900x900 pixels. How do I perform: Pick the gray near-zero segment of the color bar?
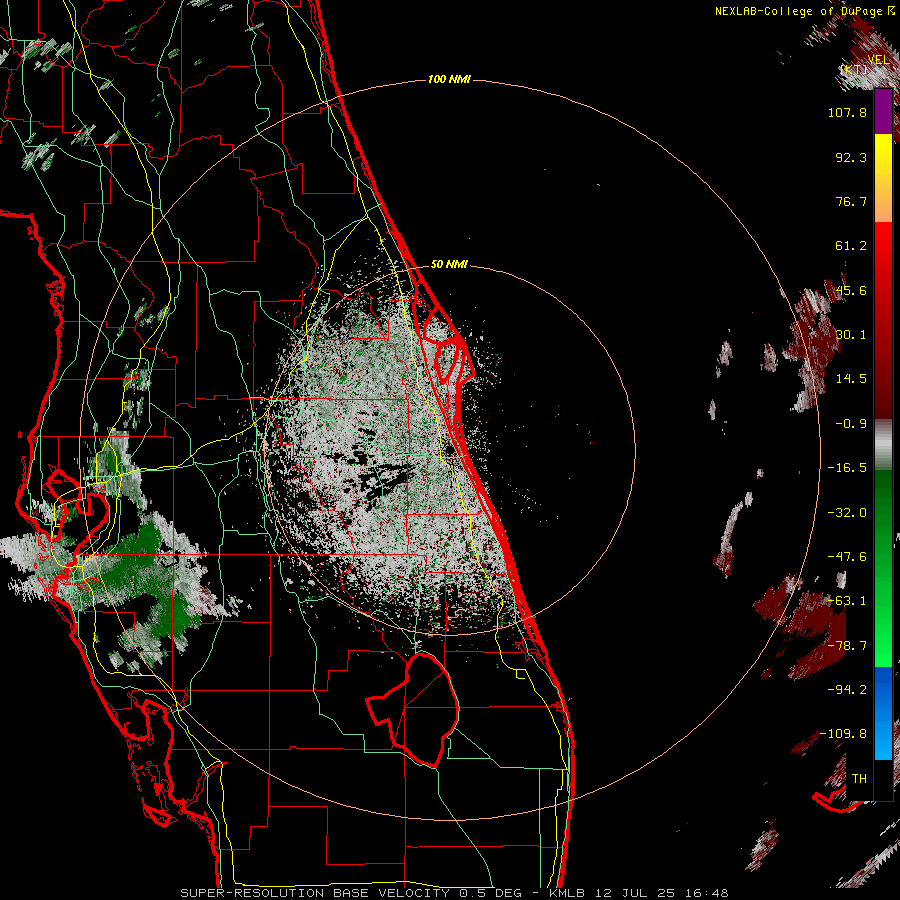click(883, 444)
